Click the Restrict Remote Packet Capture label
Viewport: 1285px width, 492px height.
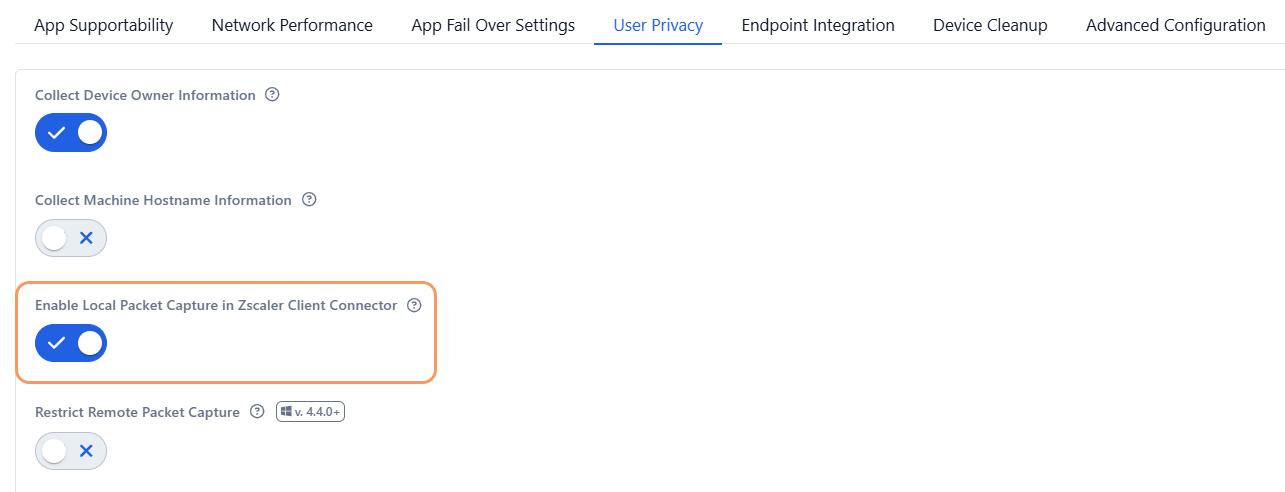(137, 412)
